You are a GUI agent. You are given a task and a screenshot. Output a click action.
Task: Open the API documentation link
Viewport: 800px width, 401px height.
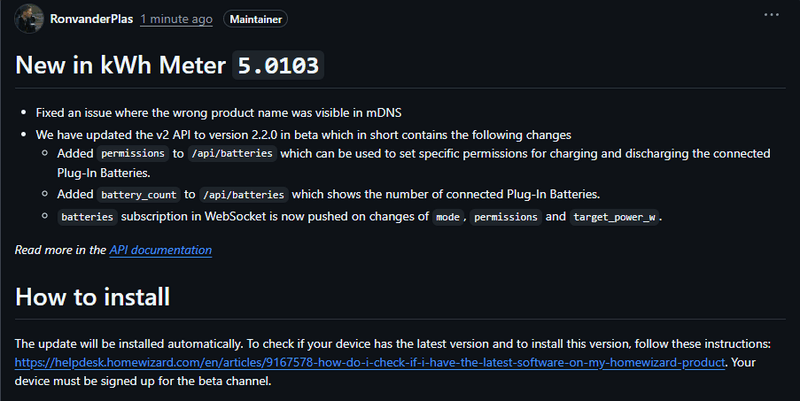tap(160, 250)
